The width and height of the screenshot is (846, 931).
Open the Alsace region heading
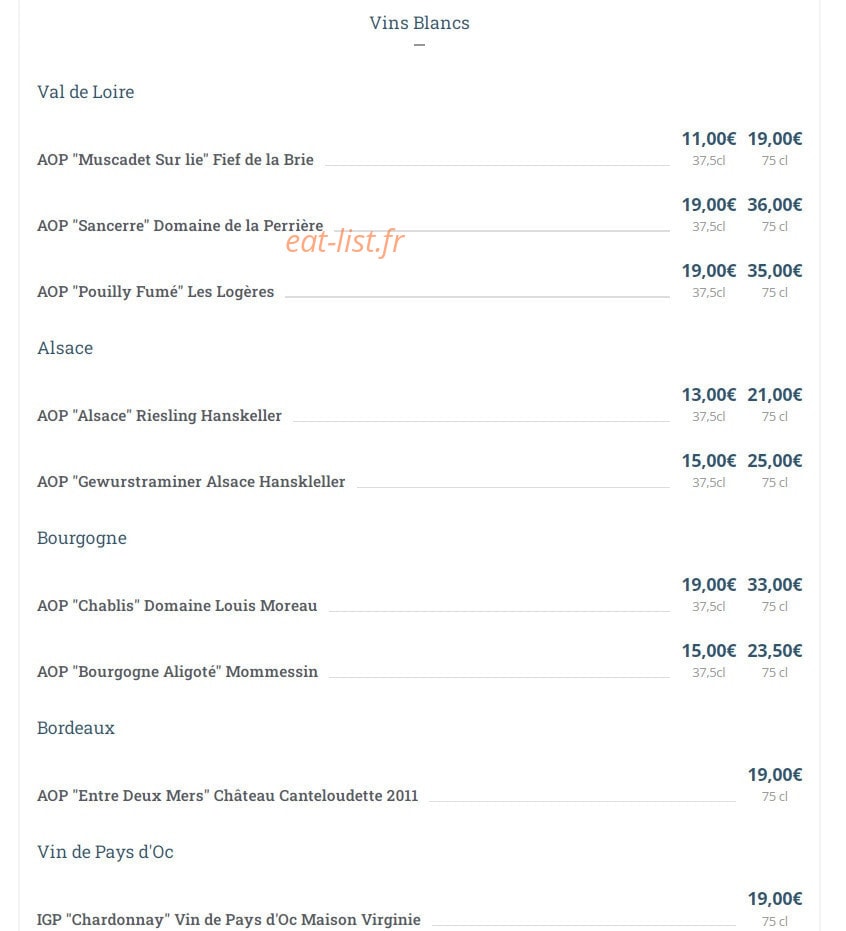(65, 348)
